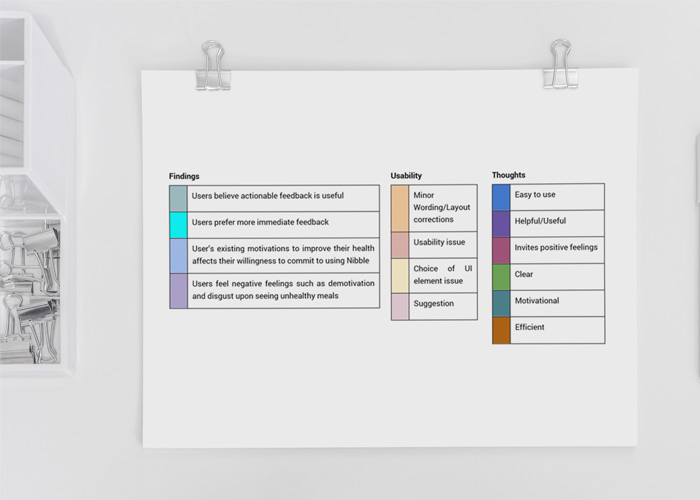Click the 'Suggestion' label text
700x500 pixels.
tap(433, 304)
